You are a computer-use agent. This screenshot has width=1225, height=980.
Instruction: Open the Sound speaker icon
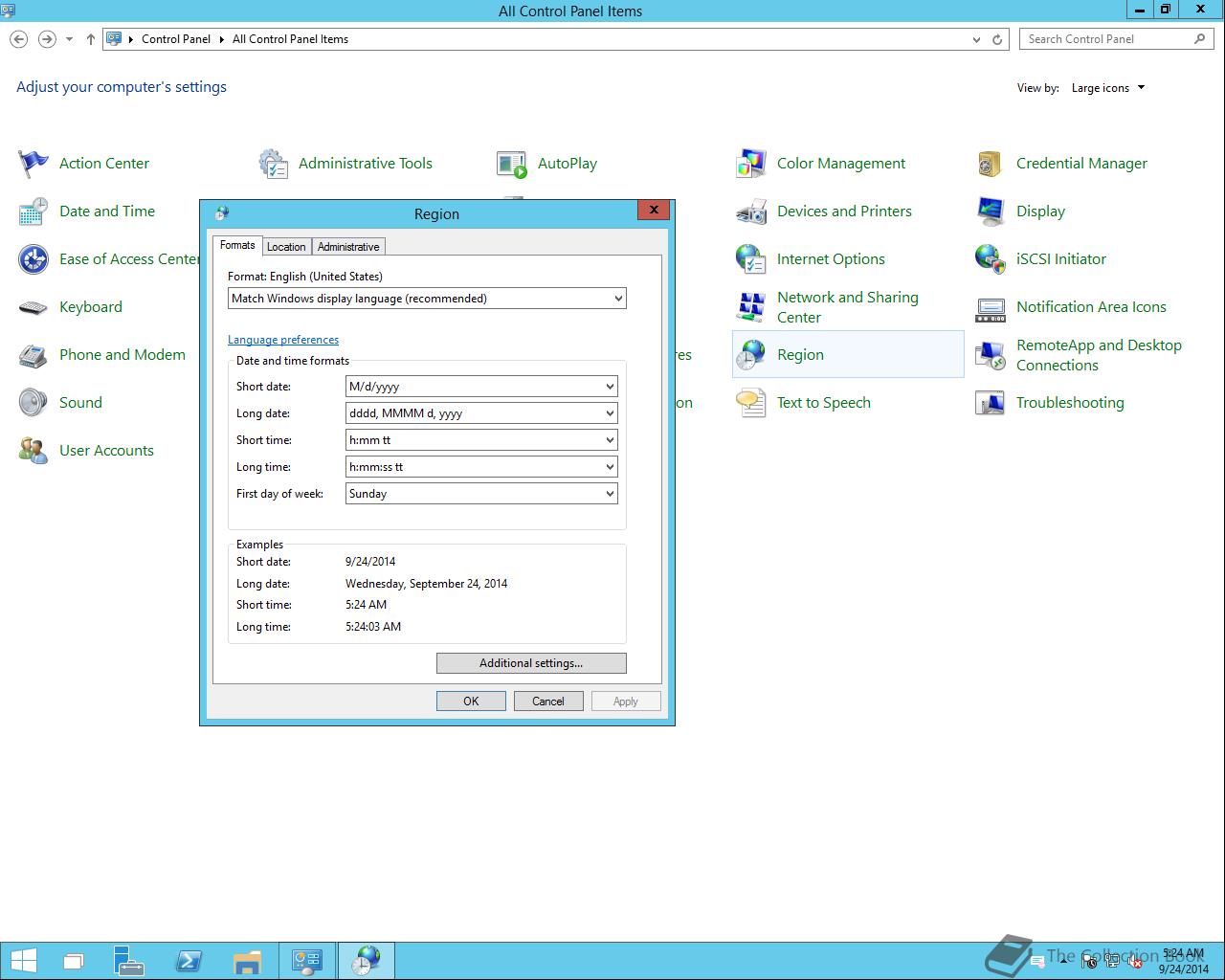pyautogui.click(x=33, y=403)
